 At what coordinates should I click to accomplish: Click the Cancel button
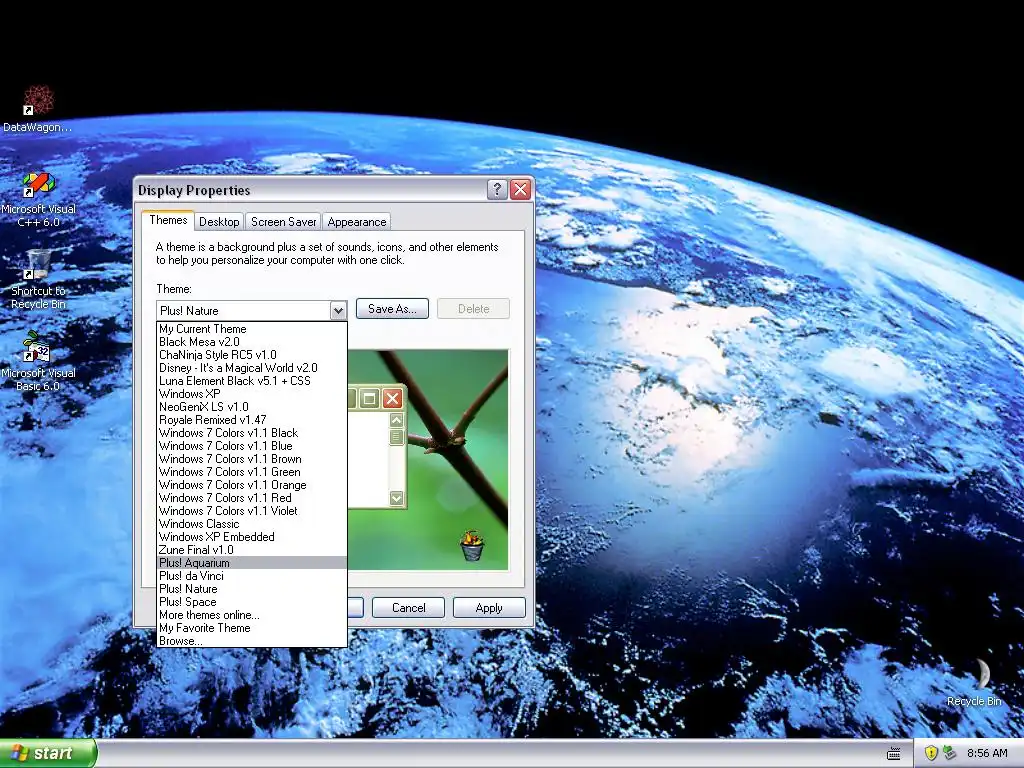408,607
